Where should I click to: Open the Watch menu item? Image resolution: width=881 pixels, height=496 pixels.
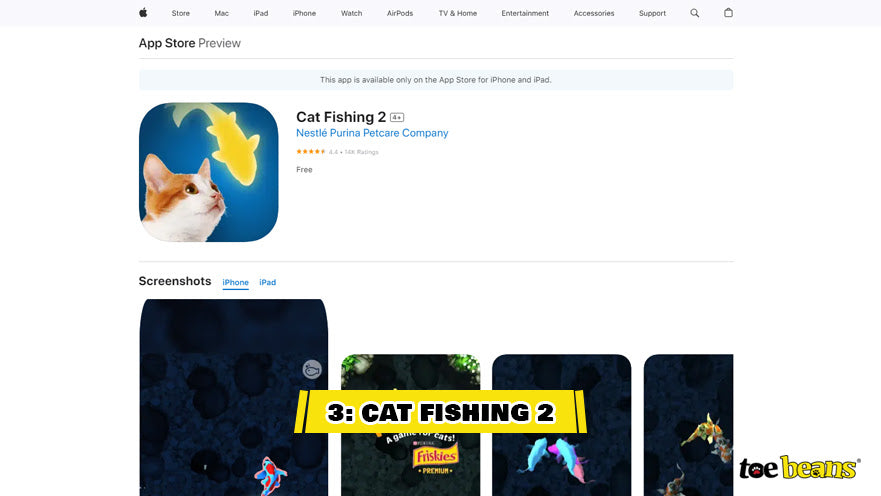[351, 13]
